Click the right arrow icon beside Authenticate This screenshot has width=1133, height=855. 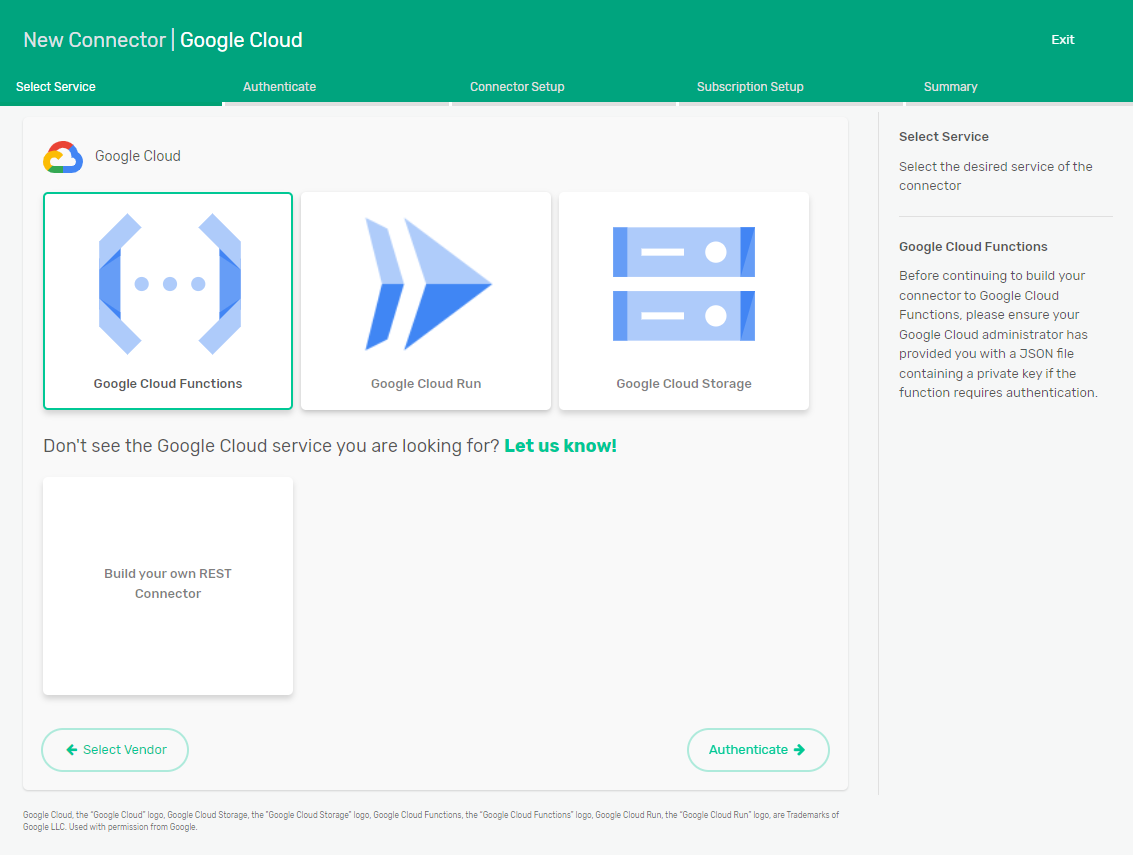799,750
